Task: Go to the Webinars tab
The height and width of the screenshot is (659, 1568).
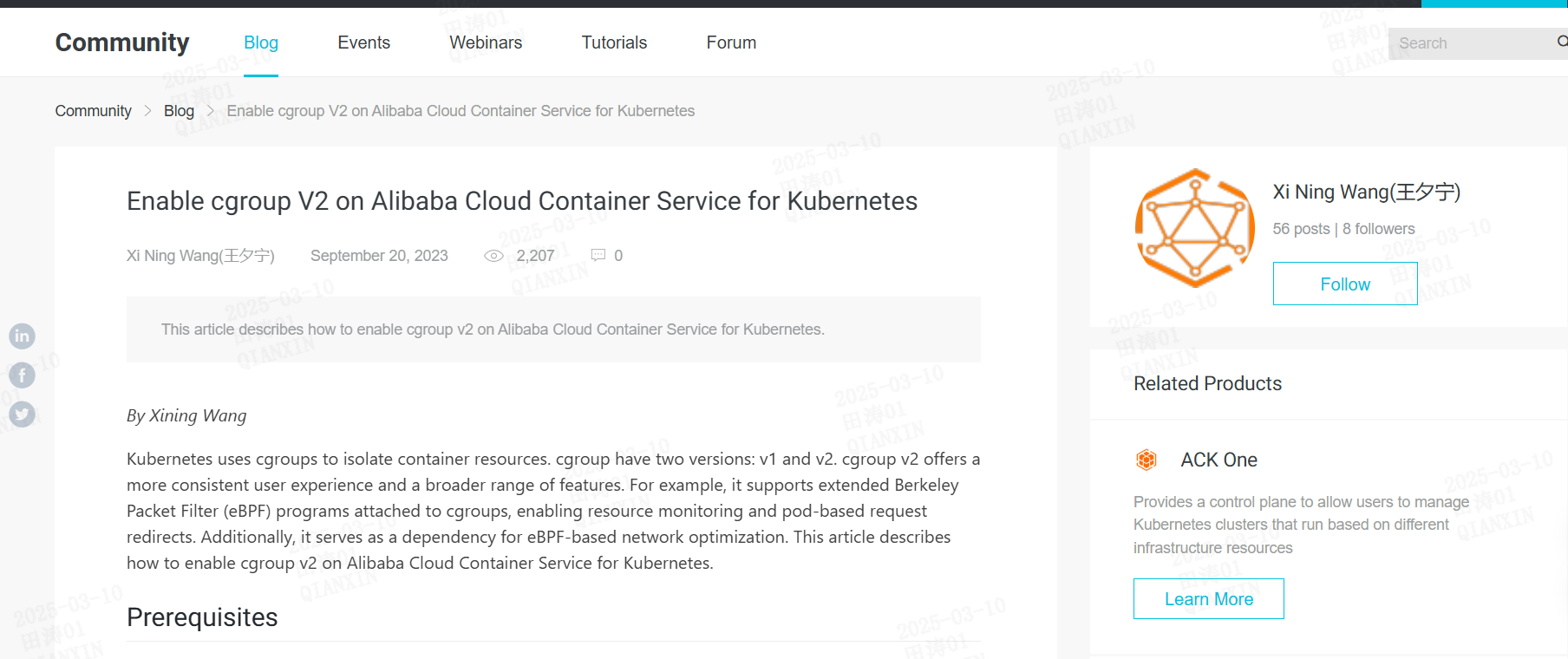Action: click(486, 42)
